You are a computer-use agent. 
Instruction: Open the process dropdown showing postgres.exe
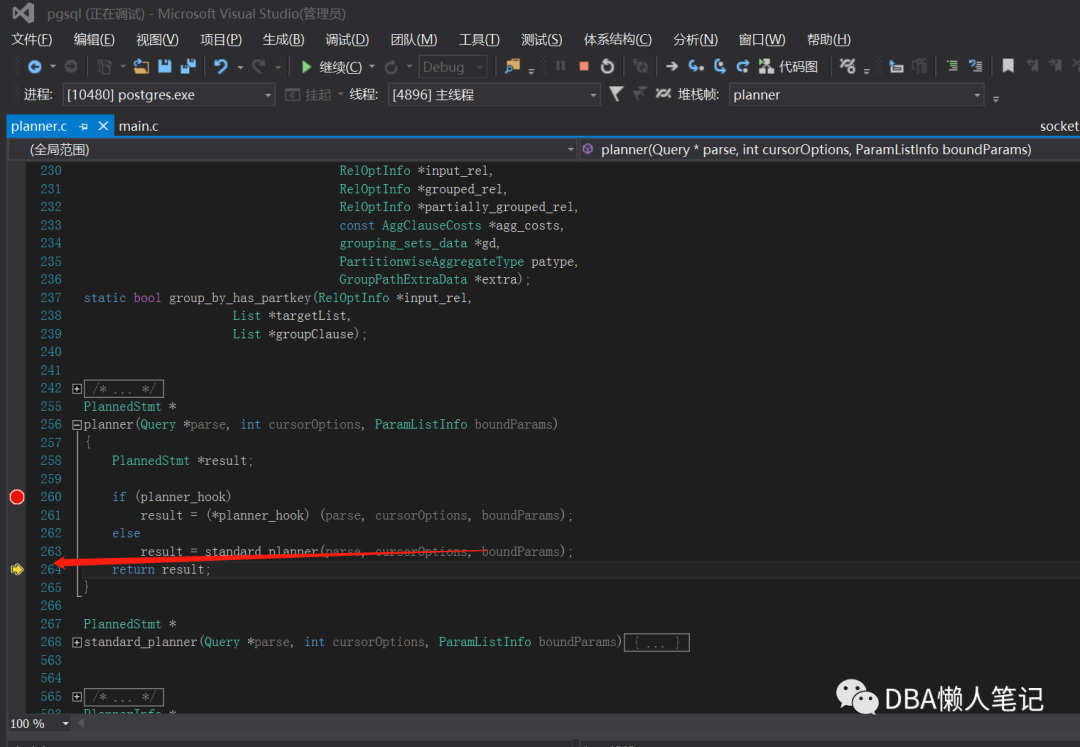[268, 95]
